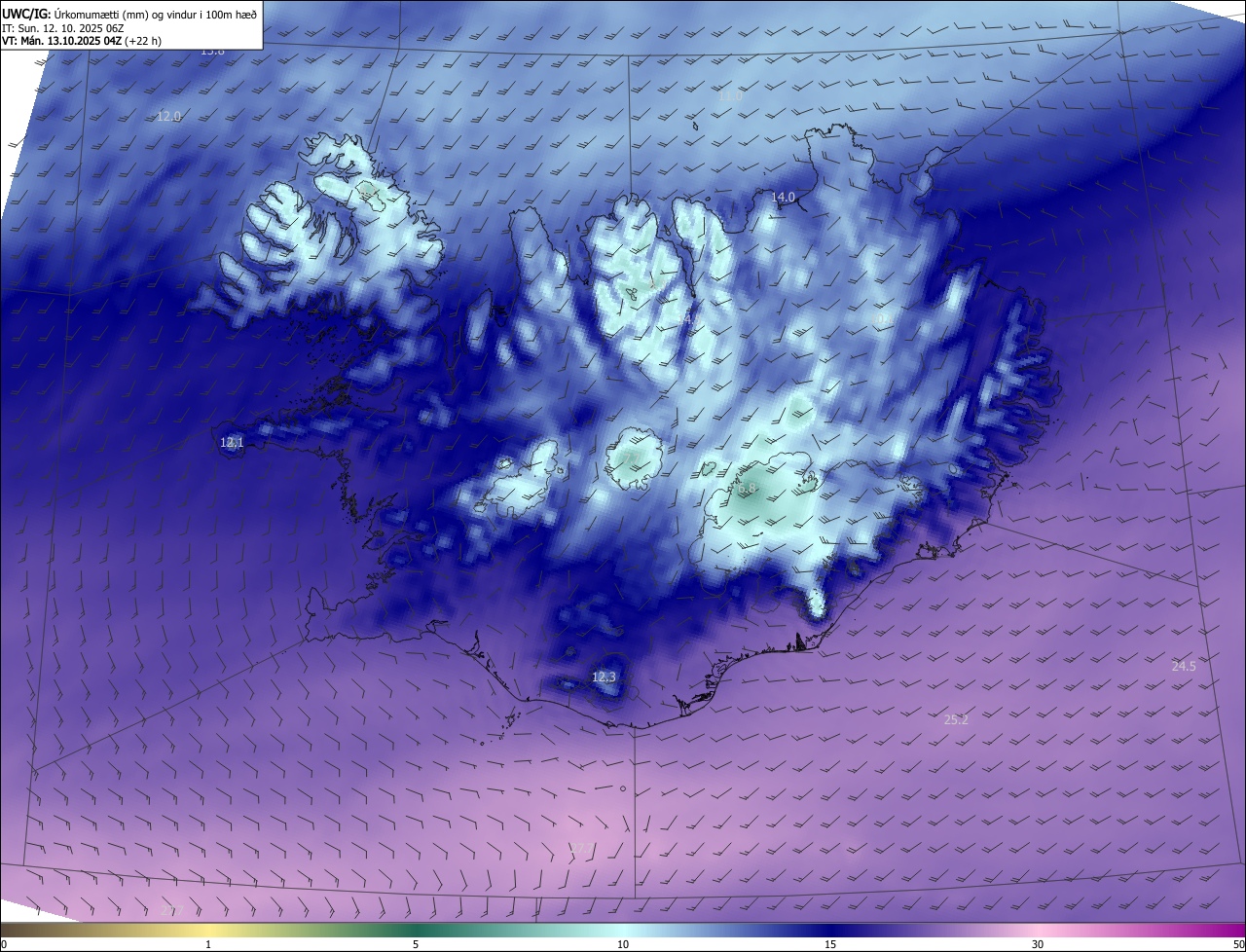Screen dimensions: 1246x952
Task: Click the 12.1 value at the western peninsula tip
Action: point(232,442)
